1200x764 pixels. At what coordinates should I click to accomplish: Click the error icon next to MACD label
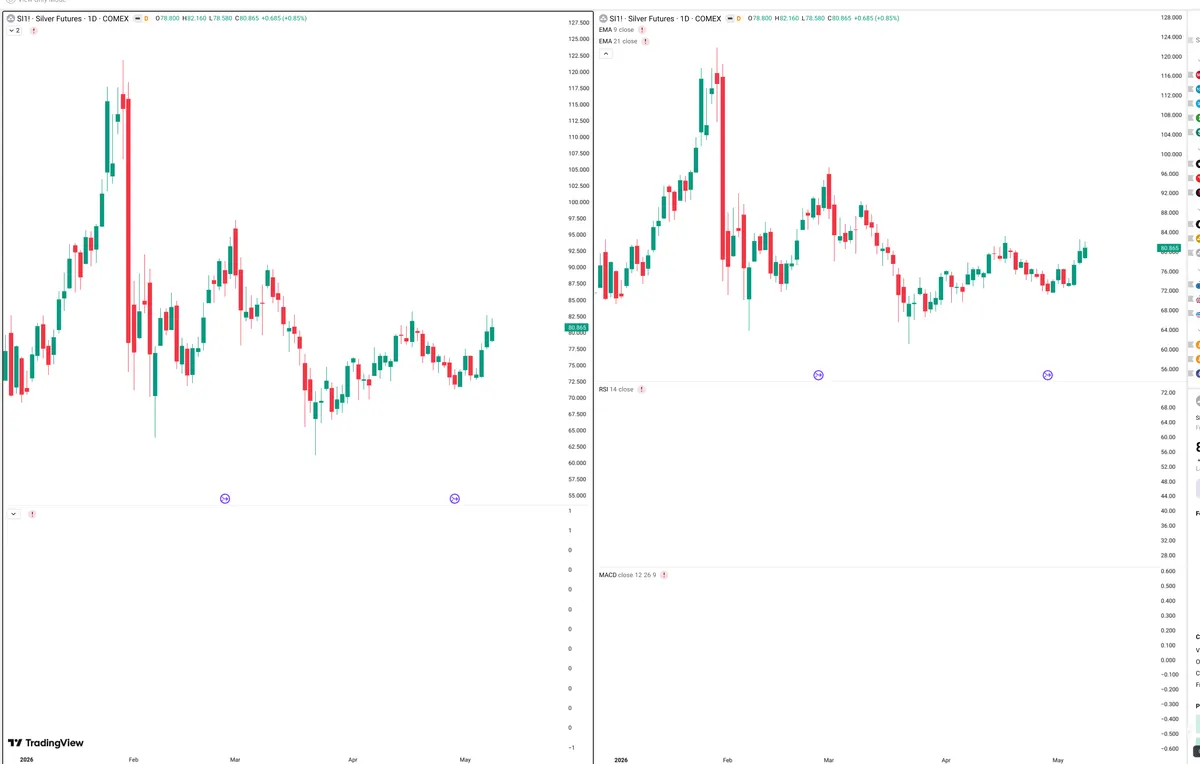pyautogui.click(x=664, y=575)
